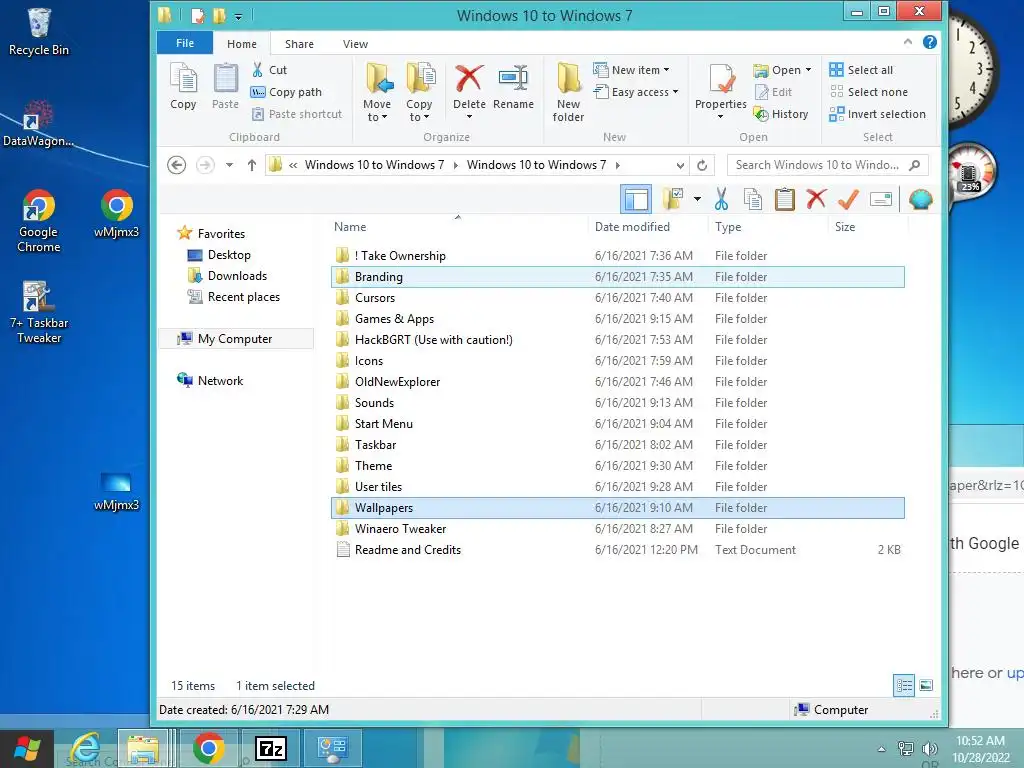1024x768 pixels.
Task: Click the clipboard Paste icon in classic toolbar
Action: click(x=784, y=199)
